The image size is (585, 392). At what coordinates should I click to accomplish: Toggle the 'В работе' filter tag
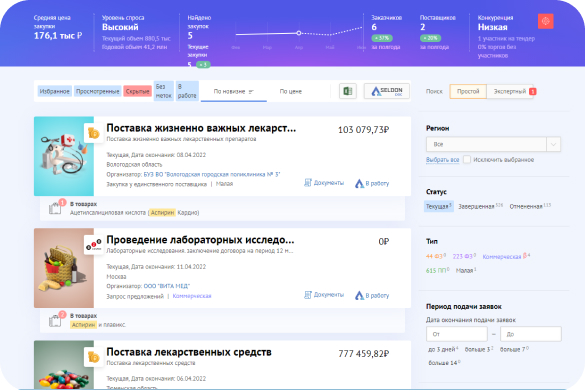point(187,91)
